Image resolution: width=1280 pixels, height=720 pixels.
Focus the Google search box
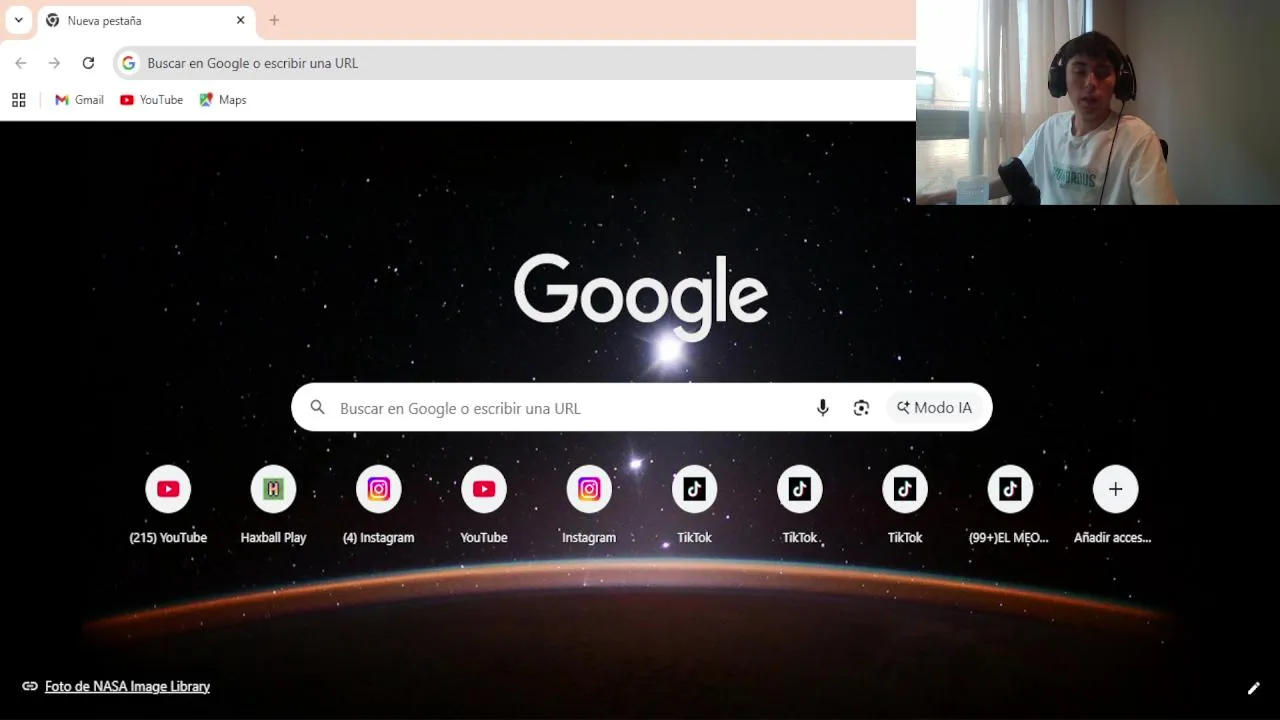point(641,407)
